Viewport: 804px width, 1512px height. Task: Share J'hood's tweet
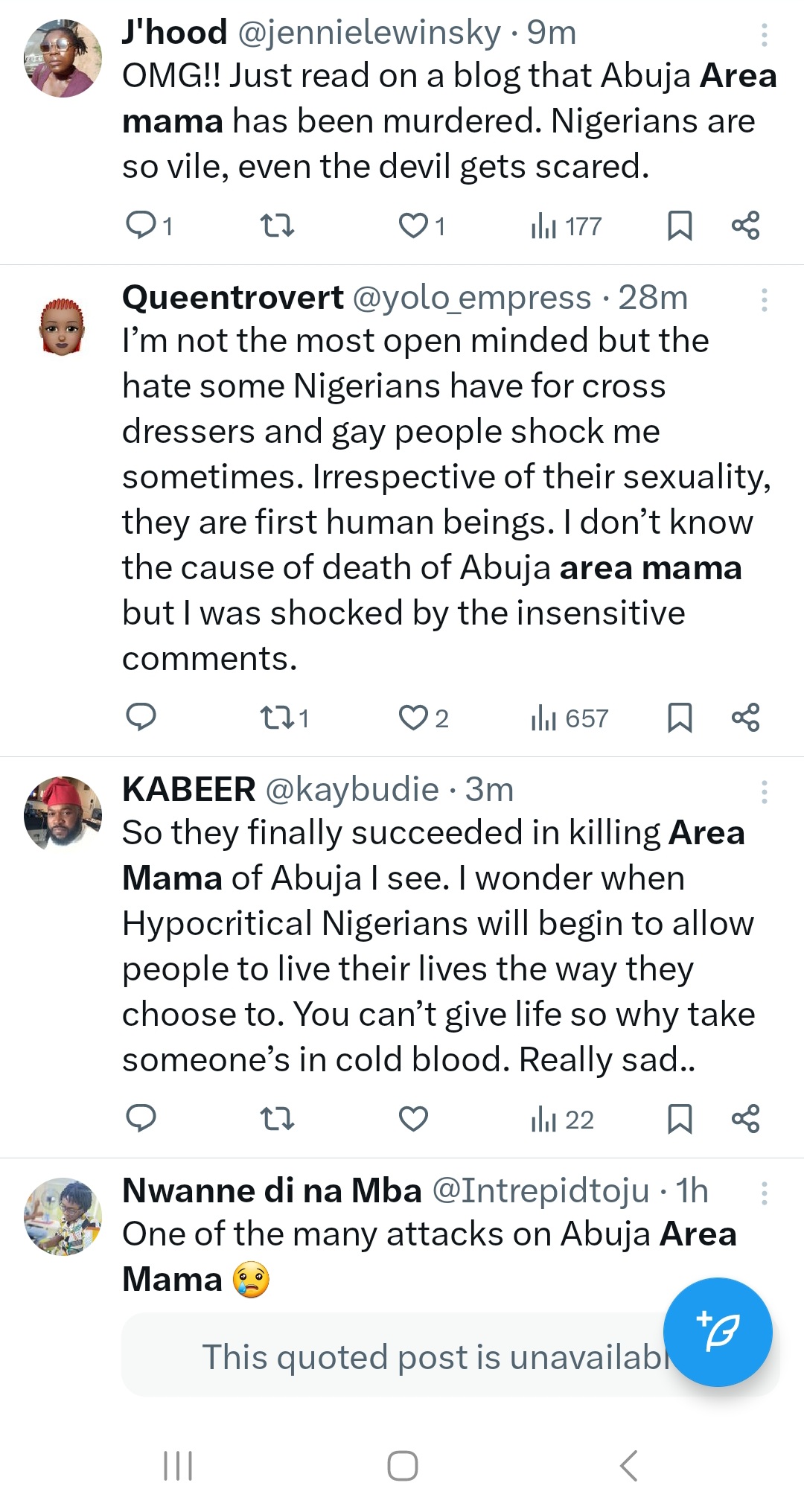click(x=745, y=226)
